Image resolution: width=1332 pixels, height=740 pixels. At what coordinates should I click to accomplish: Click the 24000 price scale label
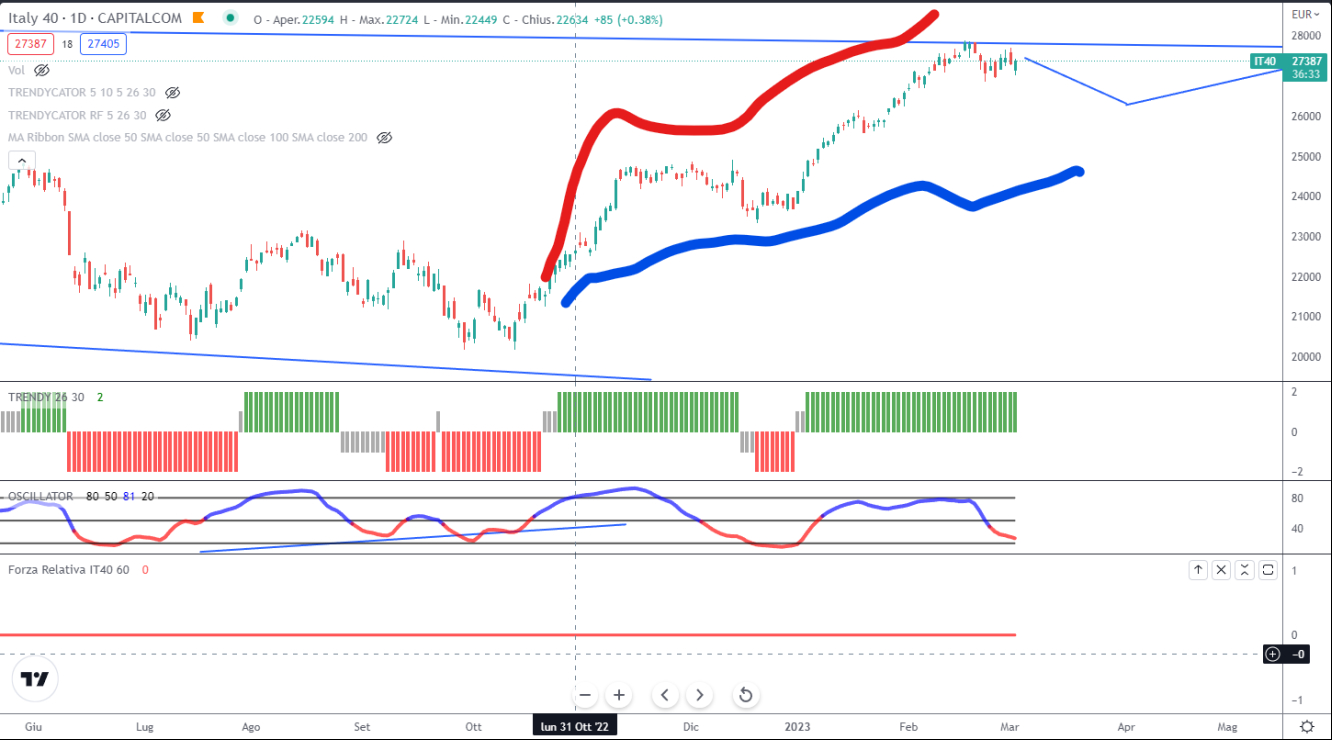[1306, 196]
